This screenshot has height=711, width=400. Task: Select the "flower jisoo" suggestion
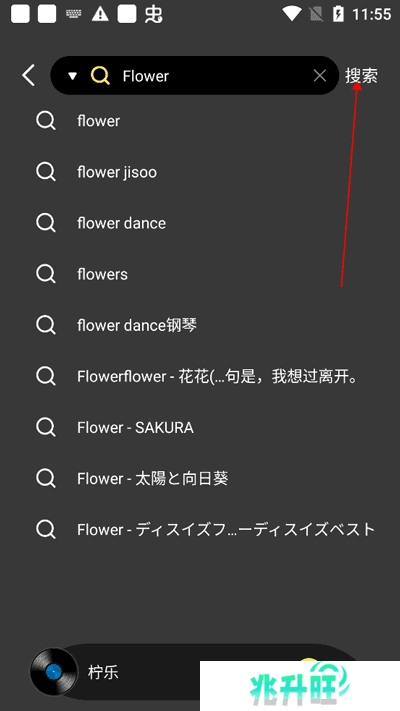coord(200,172)
